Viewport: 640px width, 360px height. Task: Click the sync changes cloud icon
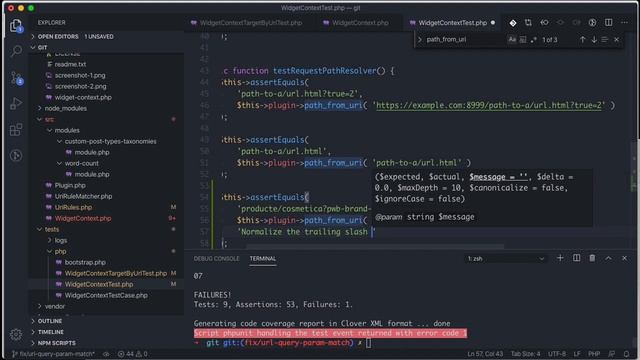pyautogui.click(x=106, y=354)
